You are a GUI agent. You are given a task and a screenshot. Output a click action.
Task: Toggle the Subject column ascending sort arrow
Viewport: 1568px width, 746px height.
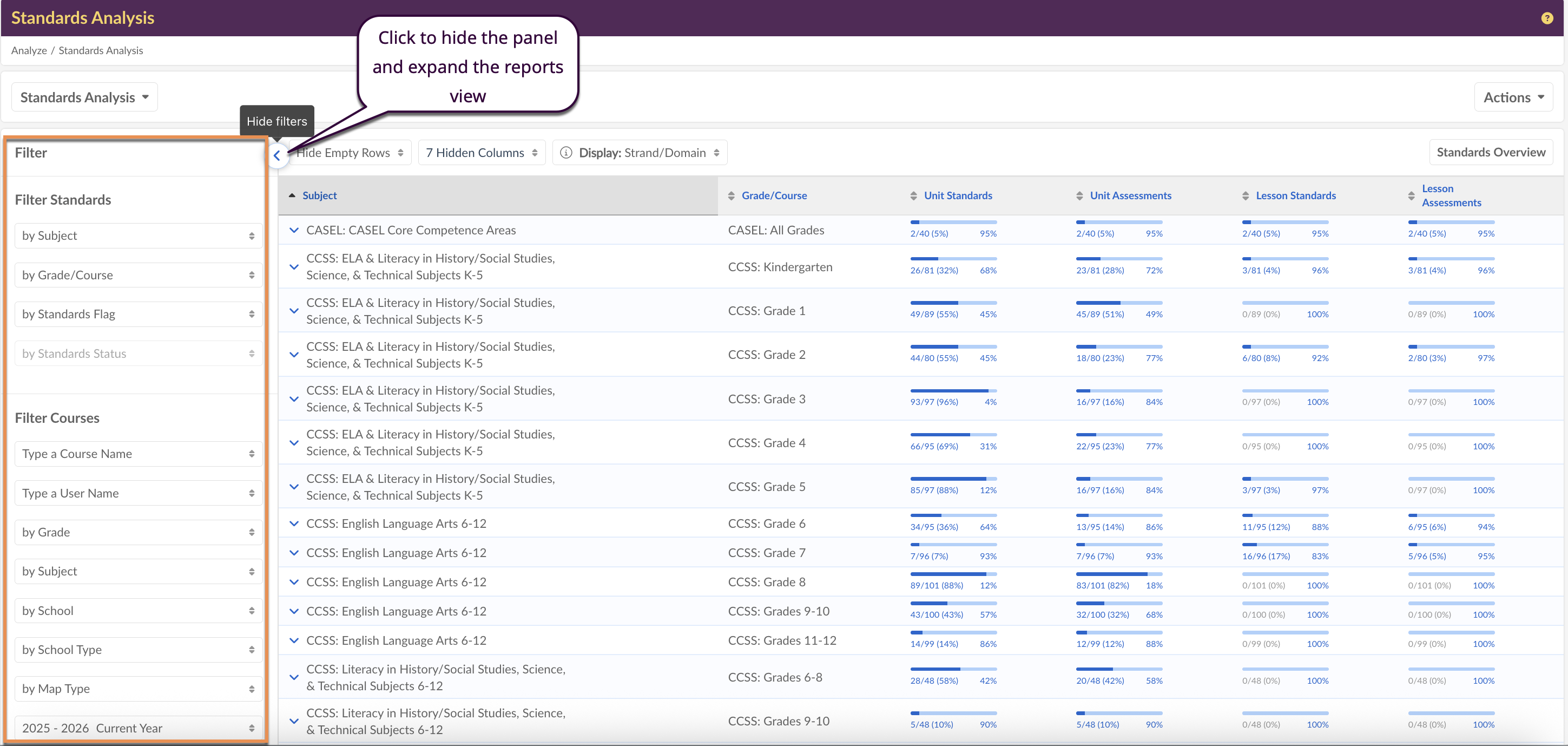tap(292, 195)
